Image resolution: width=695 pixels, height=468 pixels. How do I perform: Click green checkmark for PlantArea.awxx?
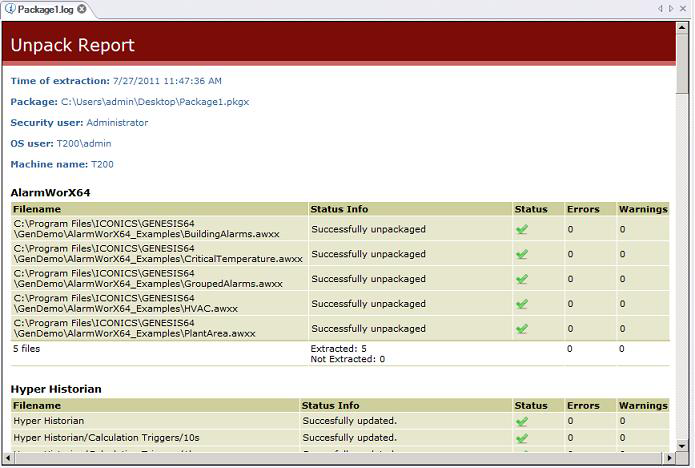coord(522,329)
